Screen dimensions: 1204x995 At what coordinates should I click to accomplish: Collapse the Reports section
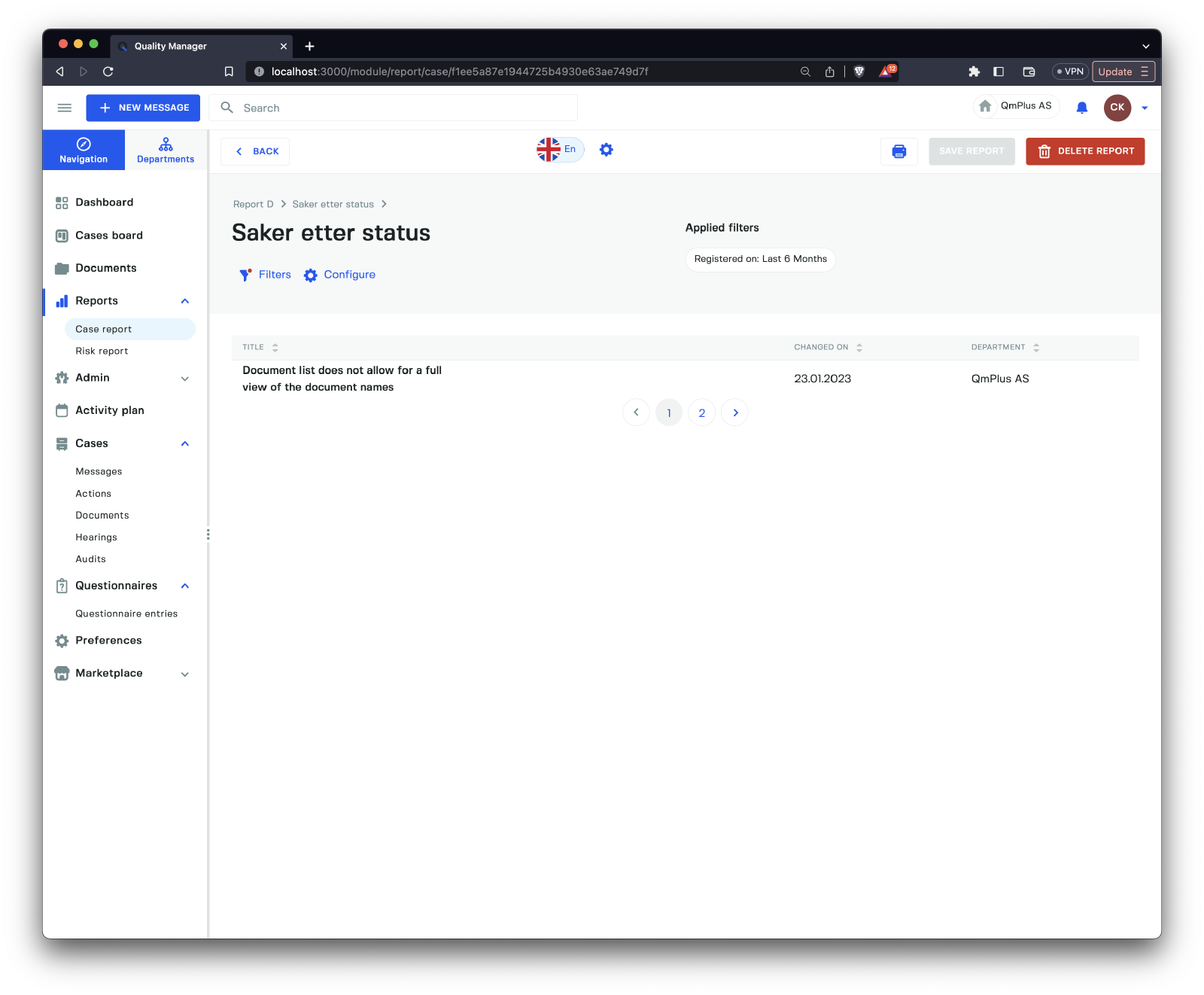pos(185,301)
